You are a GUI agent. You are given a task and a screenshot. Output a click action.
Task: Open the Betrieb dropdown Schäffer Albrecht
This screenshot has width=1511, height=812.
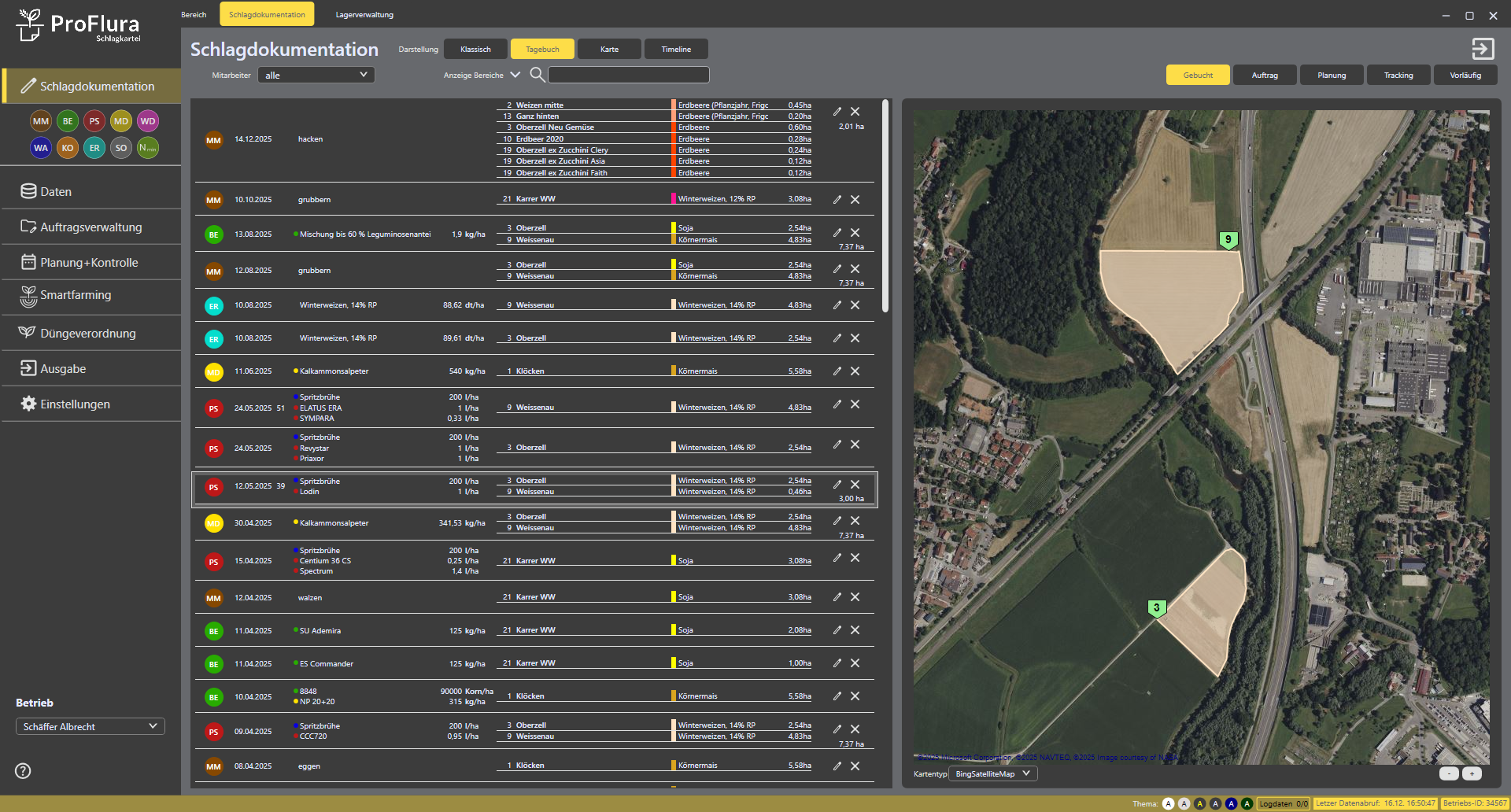(x=90, y=726)
